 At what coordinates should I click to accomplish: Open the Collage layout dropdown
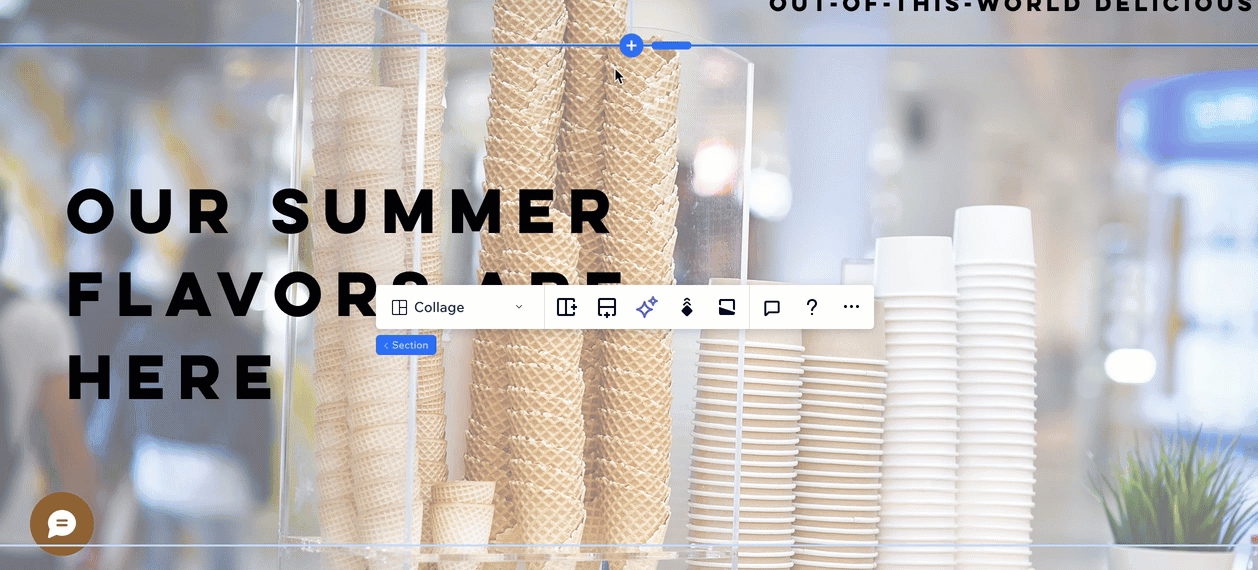click(x=459, y=307)
